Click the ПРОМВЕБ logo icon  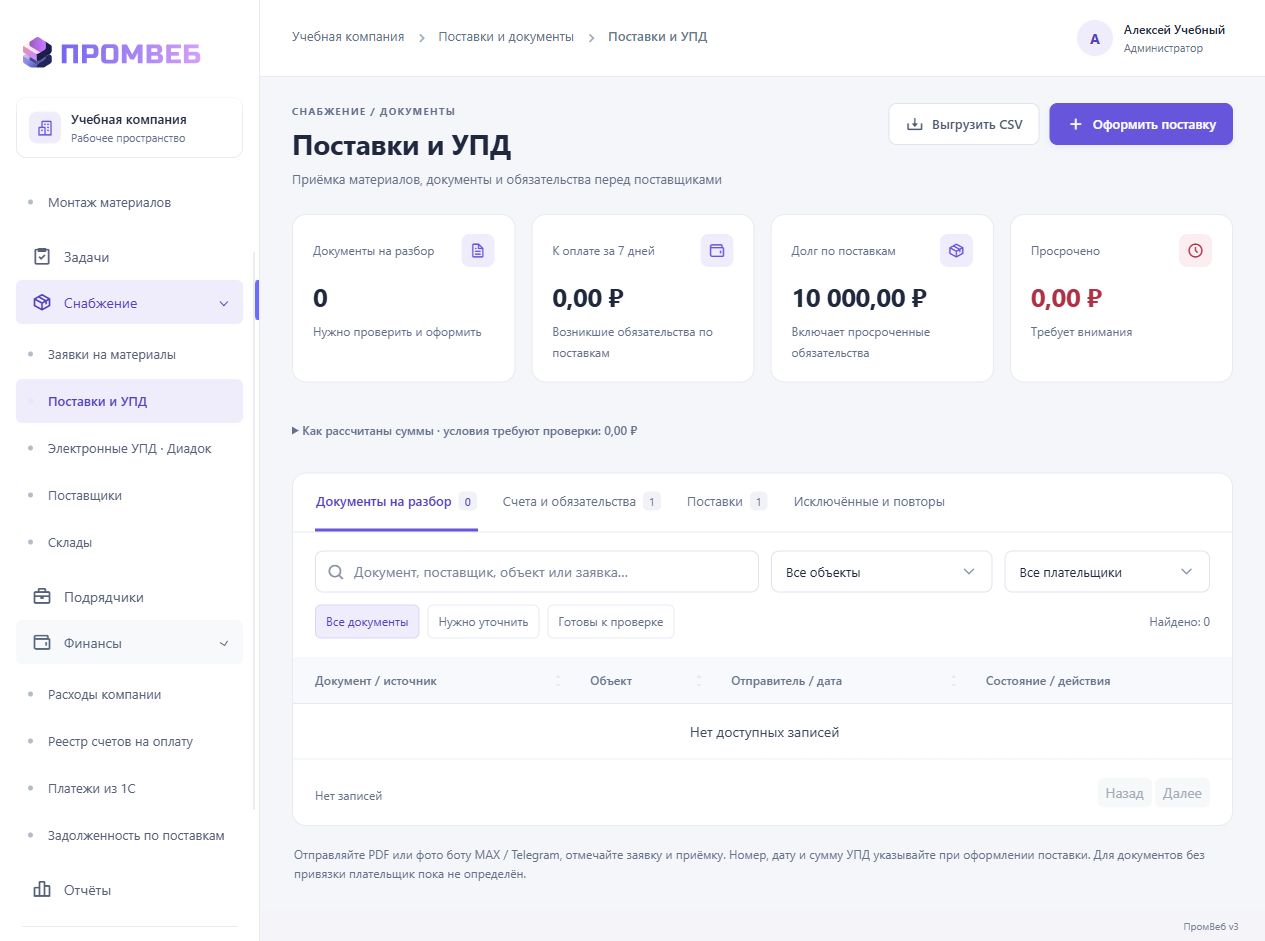37,52
